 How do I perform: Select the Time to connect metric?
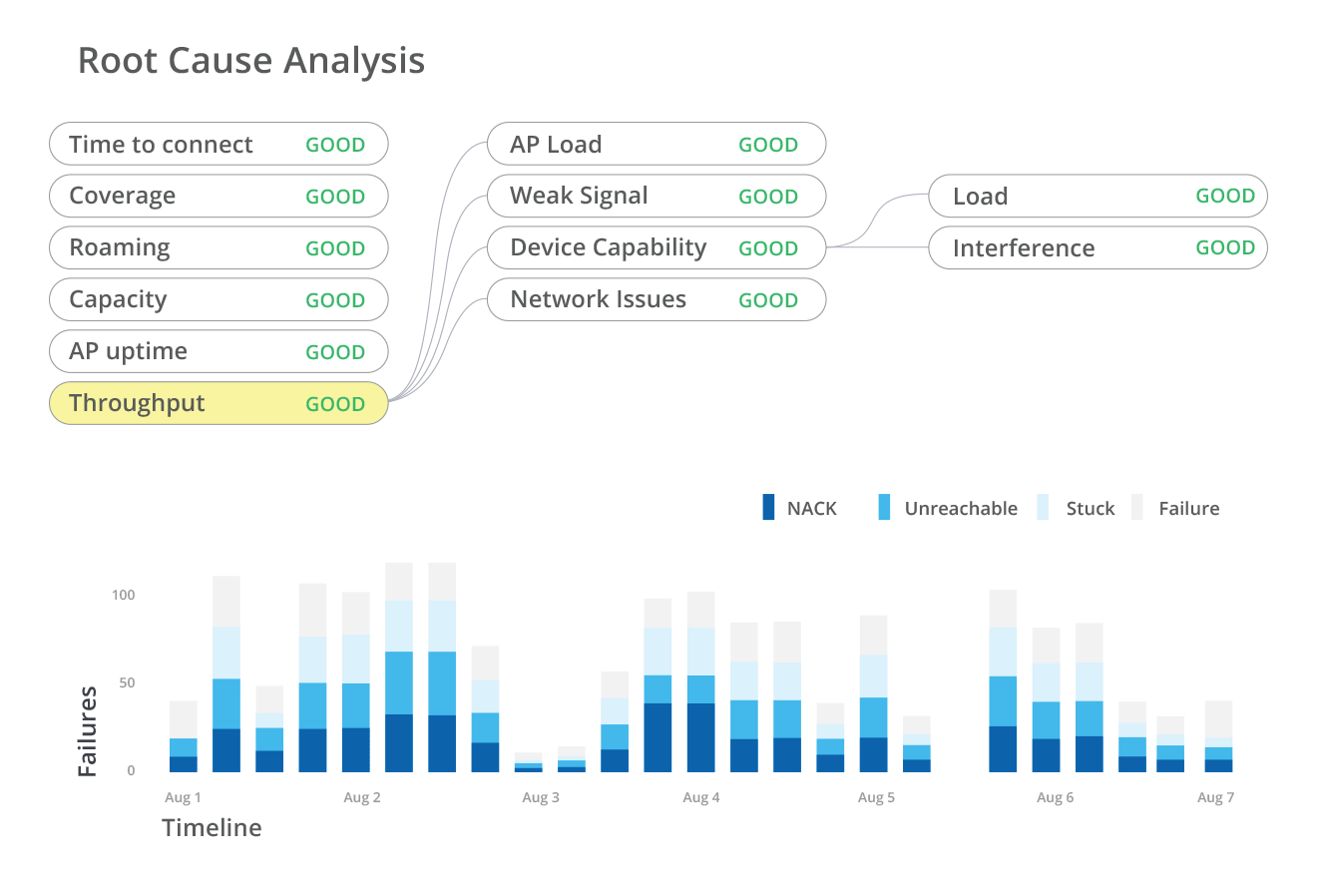click(x=218, y=144)
